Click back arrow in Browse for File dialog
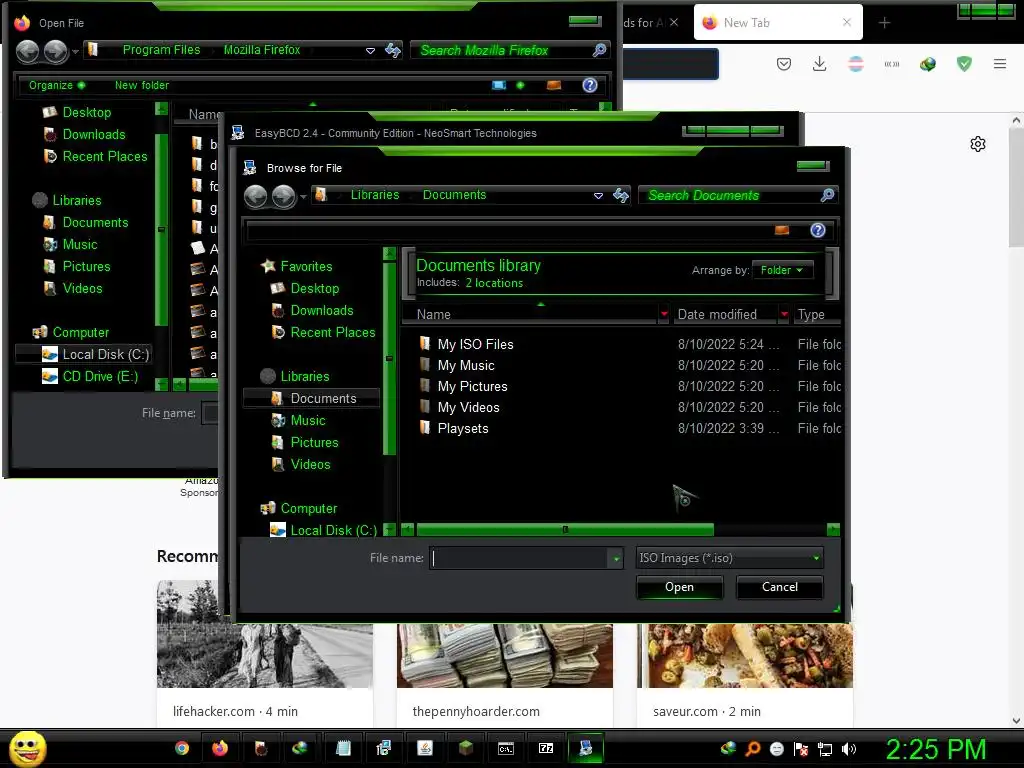The height and width of the screenshot is (768, 1024). [255, 196]
